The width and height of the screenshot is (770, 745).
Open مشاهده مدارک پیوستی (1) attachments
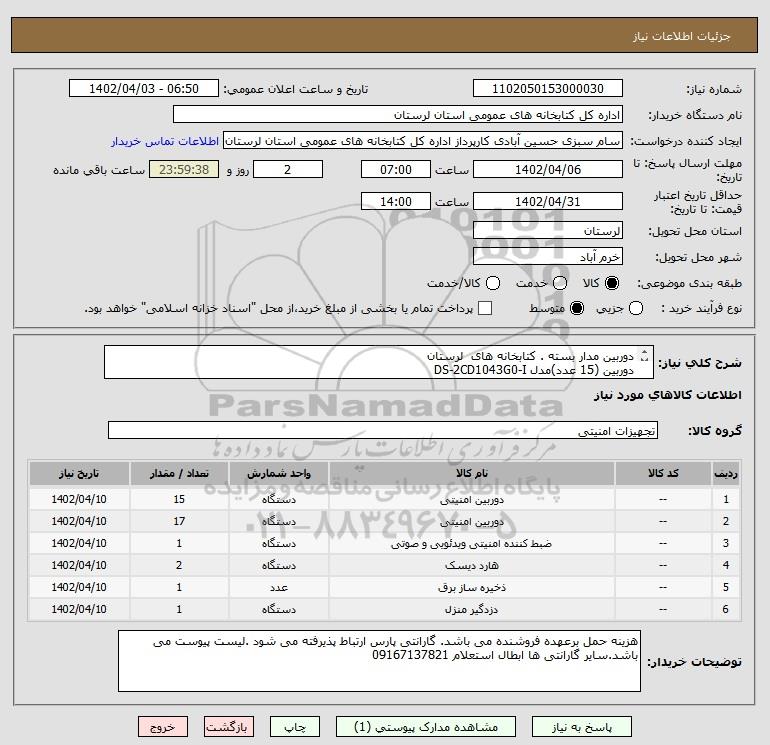[x=426, y=727]
